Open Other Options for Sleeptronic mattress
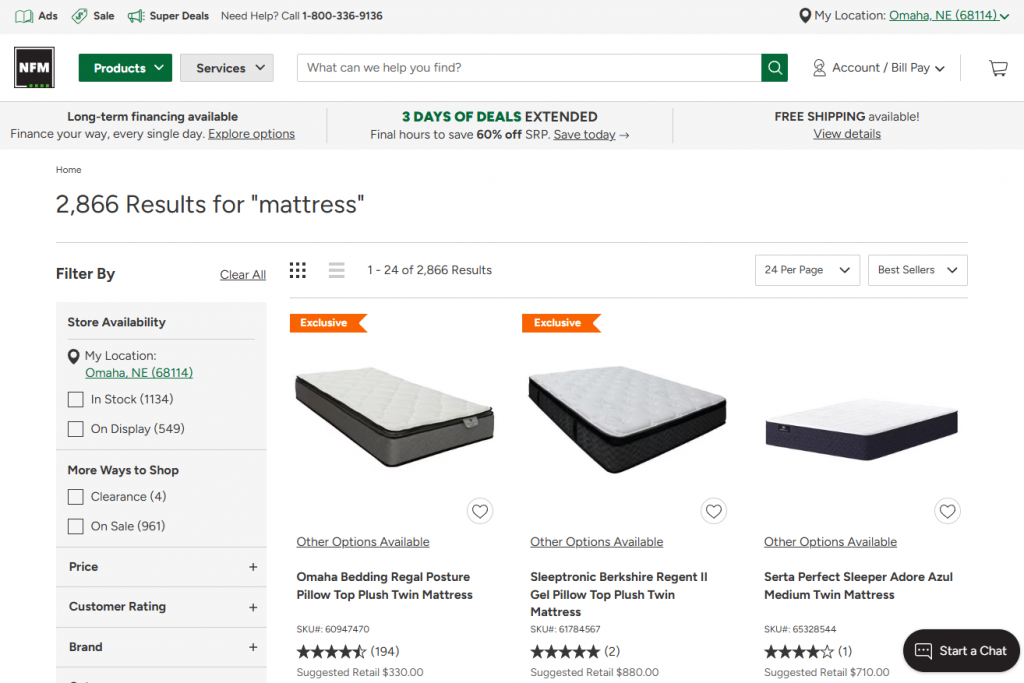The height and width of the screenshot is (683, 1024). [x=597, y=542]
